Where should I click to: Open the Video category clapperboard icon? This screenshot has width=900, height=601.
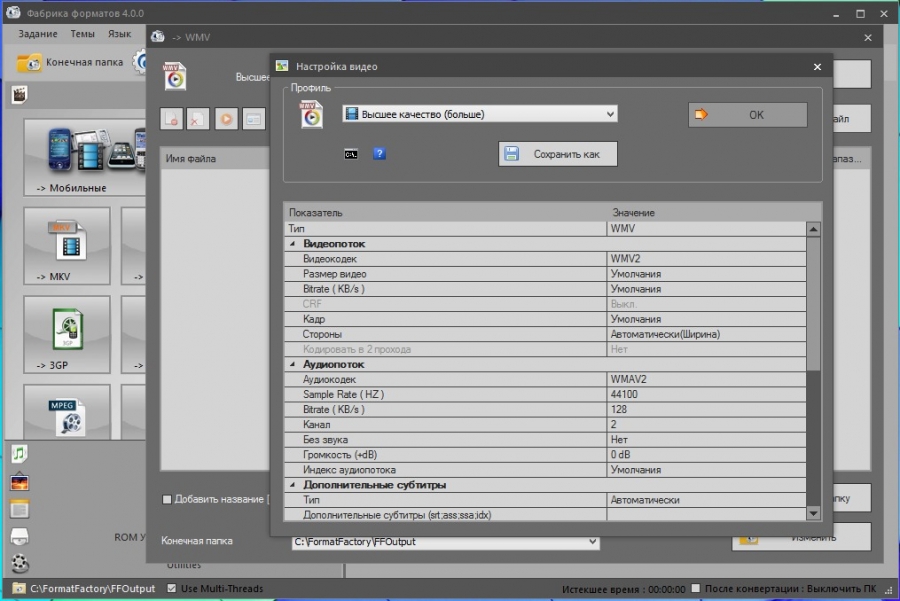pyautogui.click(x=20, y=95)
